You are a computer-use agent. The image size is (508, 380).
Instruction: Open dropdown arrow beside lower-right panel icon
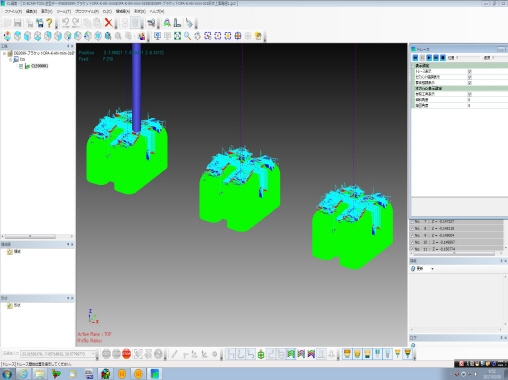432,269
